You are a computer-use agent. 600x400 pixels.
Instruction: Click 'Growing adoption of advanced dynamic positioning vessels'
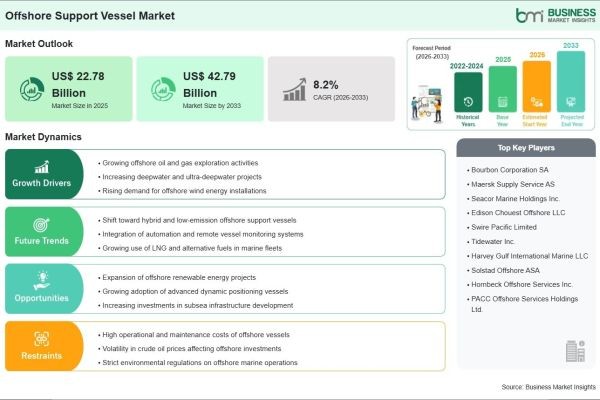(x=193, y=291)
